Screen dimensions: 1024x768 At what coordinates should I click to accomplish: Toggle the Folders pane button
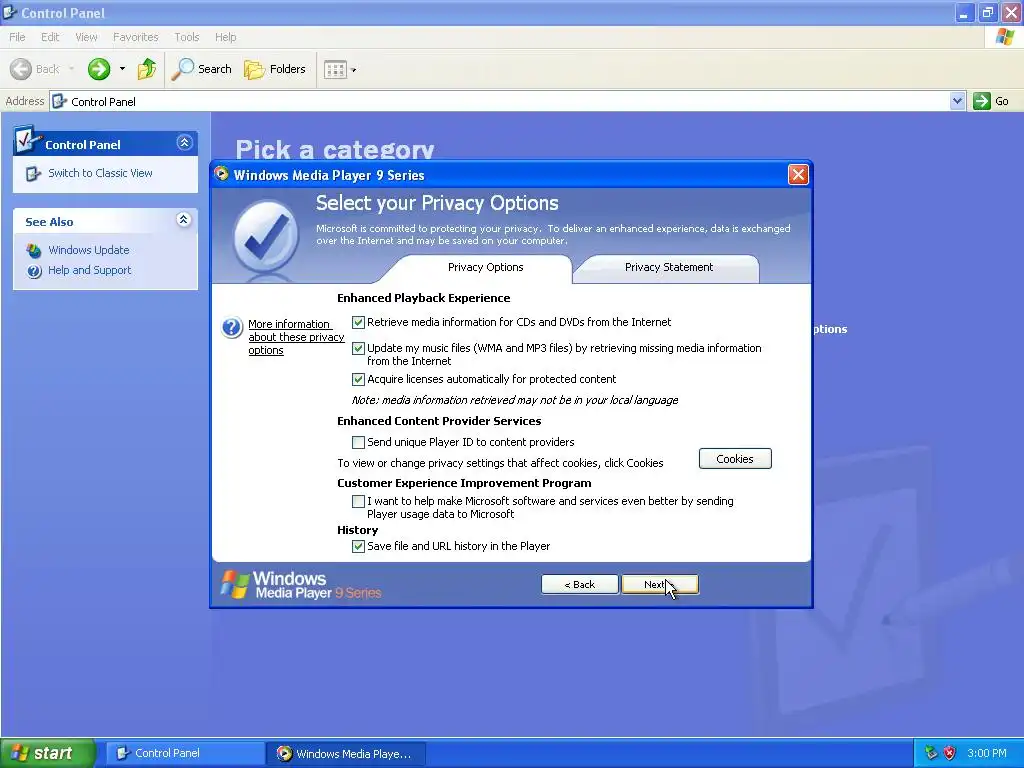[274, 69]
